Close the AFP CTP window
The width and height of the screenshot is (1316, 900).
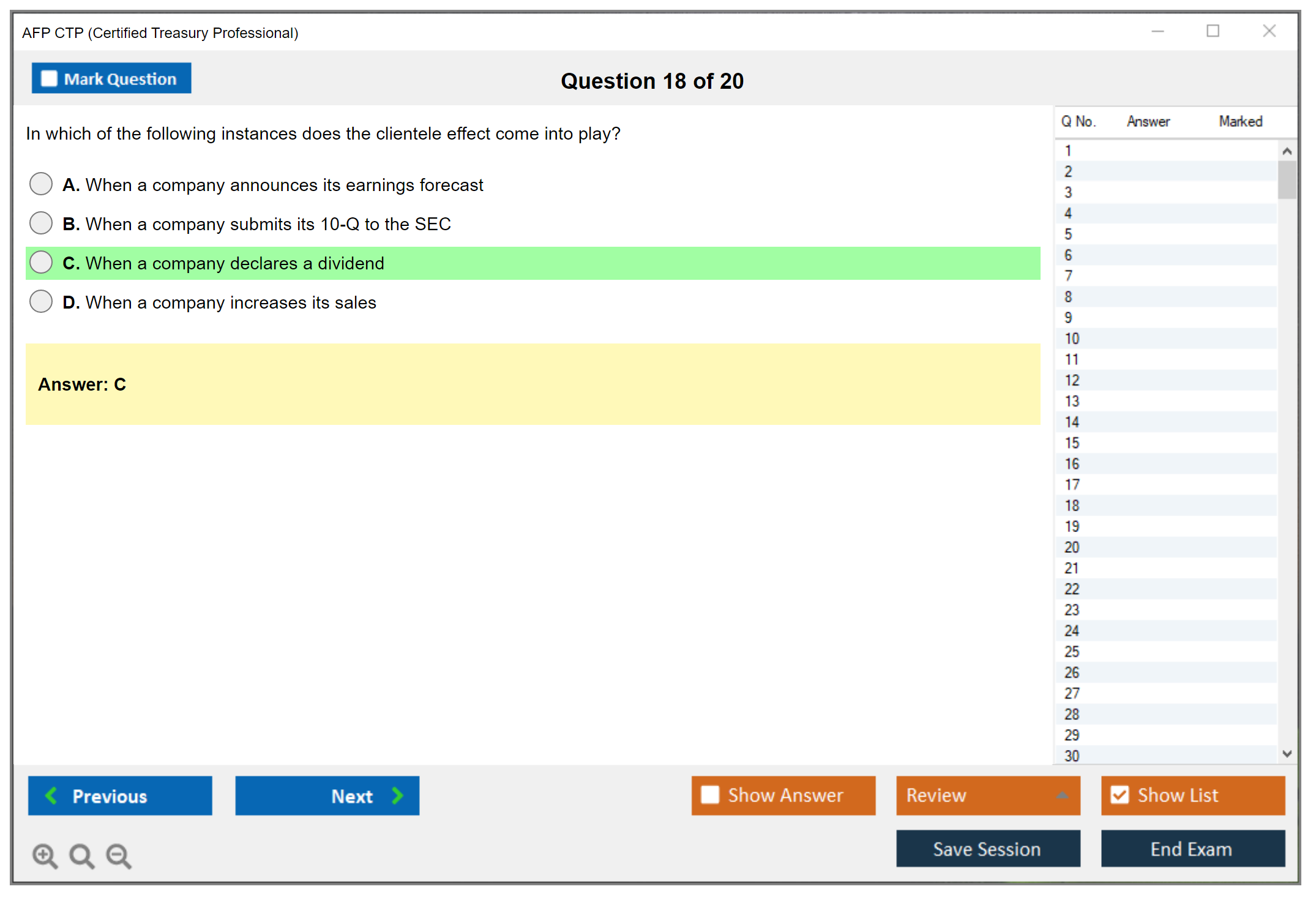point(1269,31)
